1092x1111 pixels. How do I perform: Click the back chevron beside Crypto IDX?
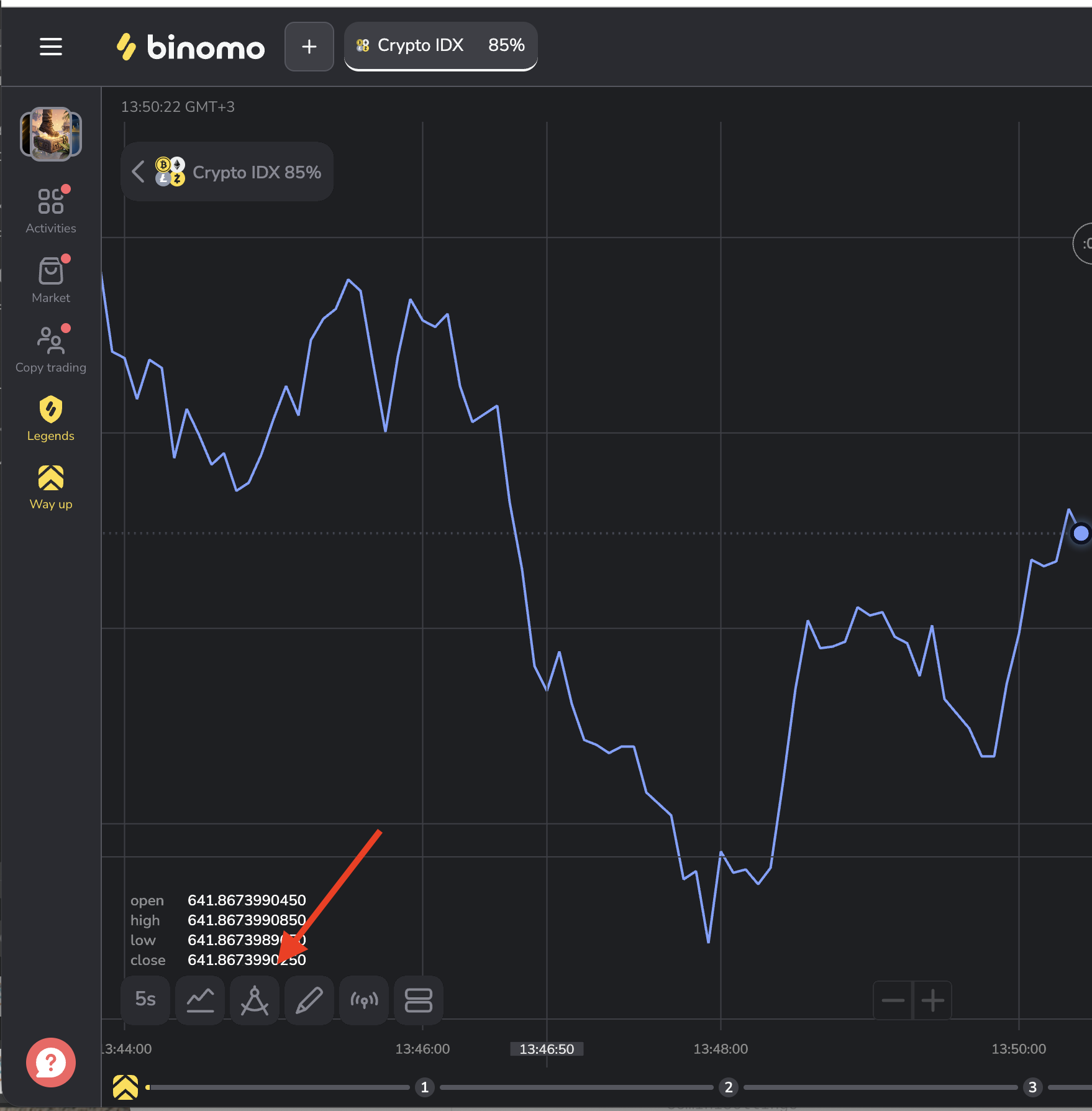(139, 171)
